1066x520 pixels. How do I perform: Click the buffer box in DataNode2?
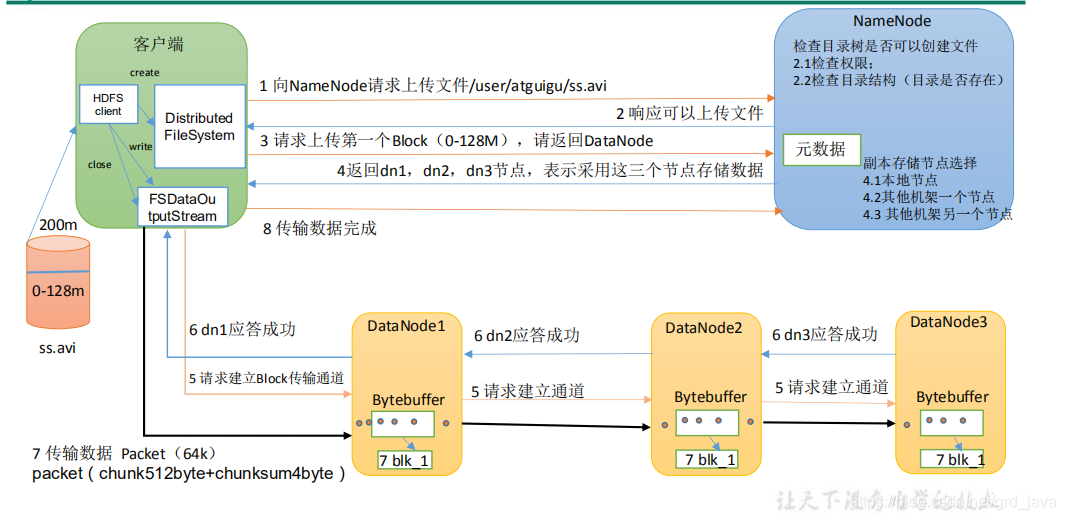(706, 423)
